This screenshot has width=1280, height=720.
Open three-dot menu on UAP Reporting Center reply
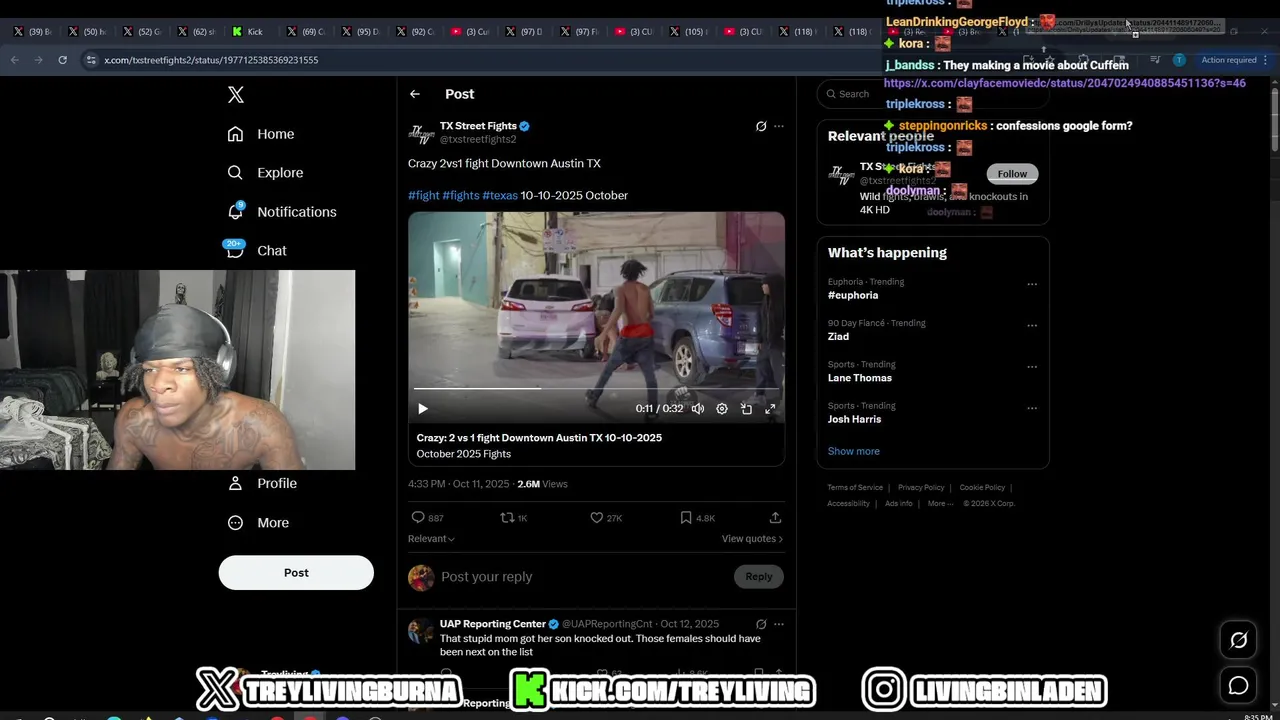[x=779, y=624]
